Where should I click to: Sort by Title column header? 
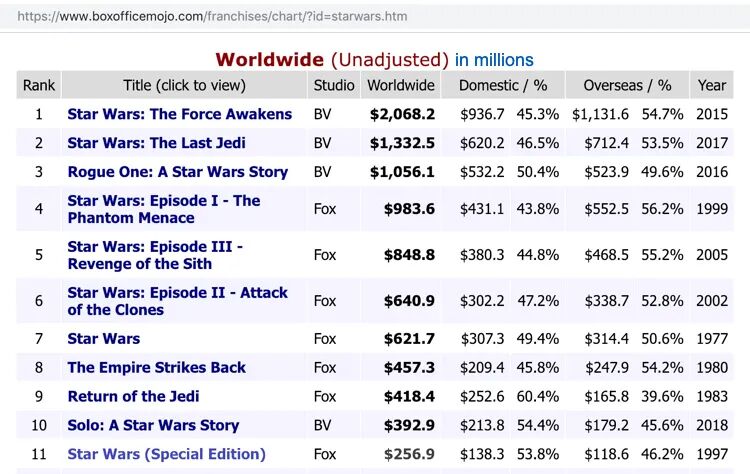coord(184,85)
